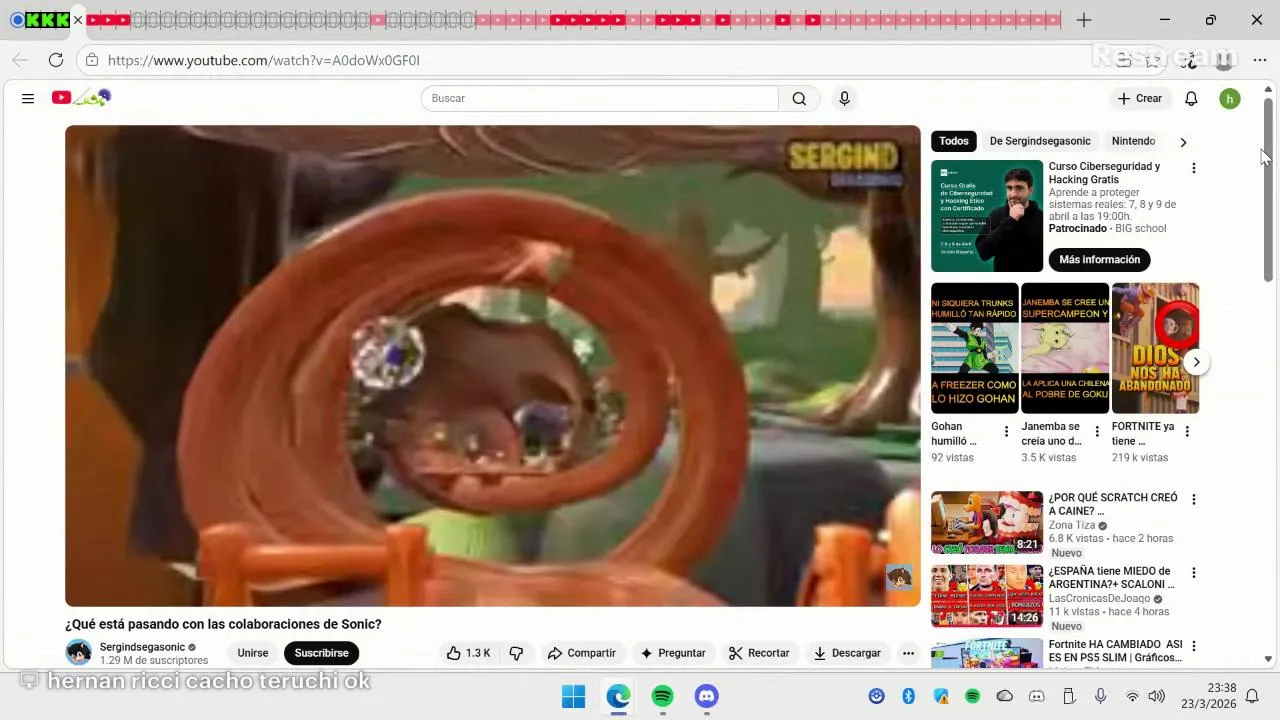Click the search magnifier button
This screenshot has height=720, width=1280.
tap(799, 98)
